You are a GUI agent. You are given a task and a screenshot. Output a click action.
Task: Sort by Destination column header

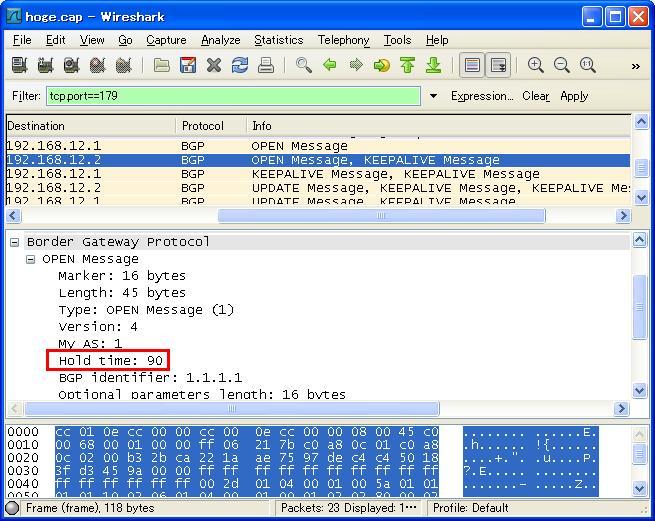coord(91,126)
